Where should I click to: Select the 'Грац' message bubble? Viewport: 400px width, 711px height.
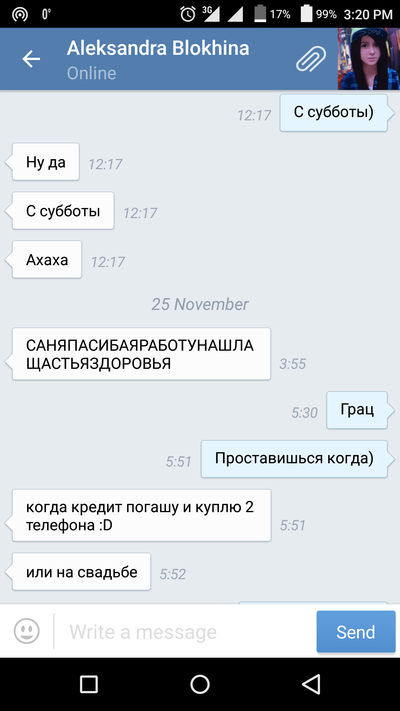click(x=357, y=410)
